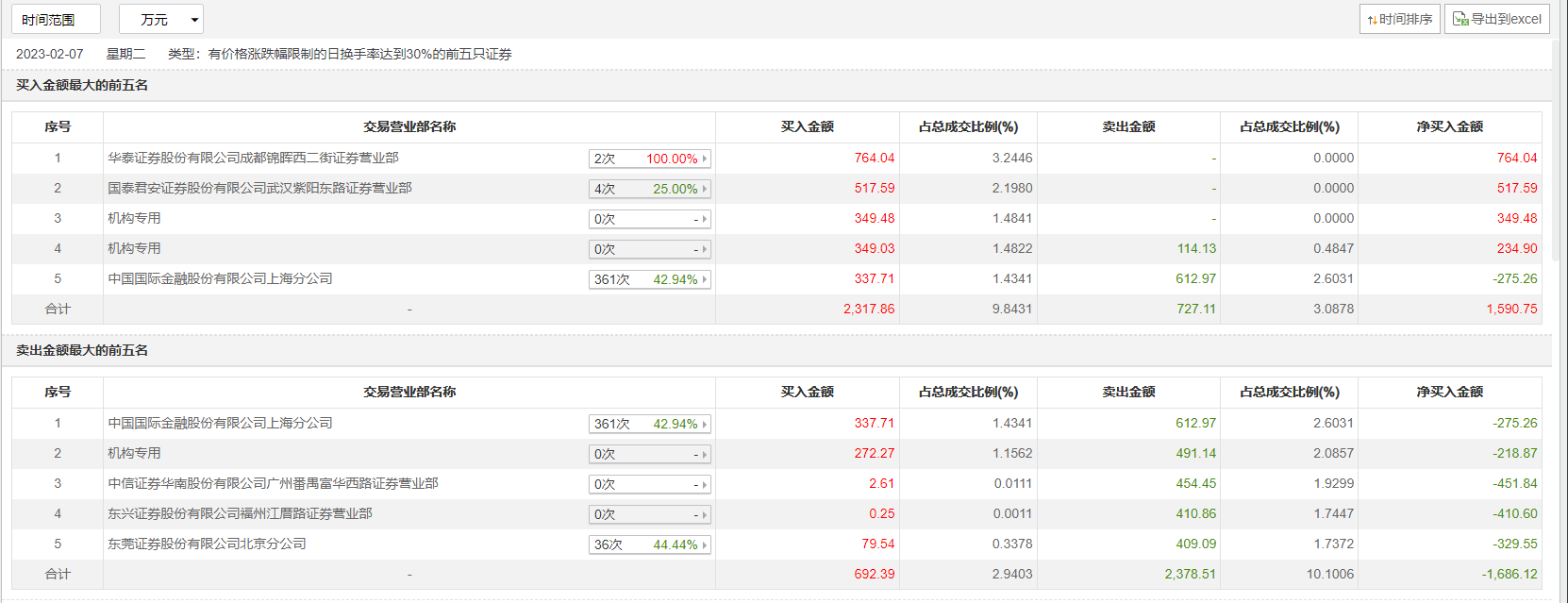Open 华泰证券成都锦晖西二街证券营业部 link
This screenshot has height=603, width=1568.
pyautogui.click(x=253, y=159)
